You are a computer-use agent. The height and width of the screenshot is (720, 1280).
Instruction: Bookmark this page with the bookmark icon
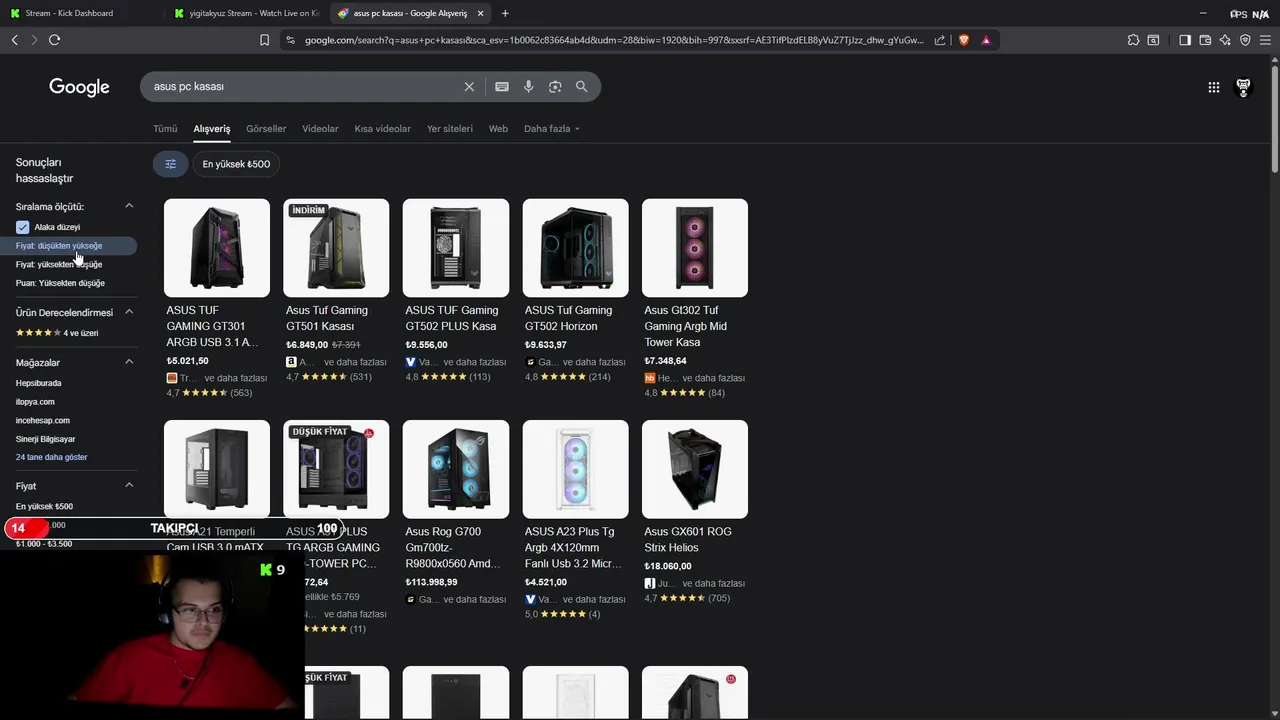[264, 40]
